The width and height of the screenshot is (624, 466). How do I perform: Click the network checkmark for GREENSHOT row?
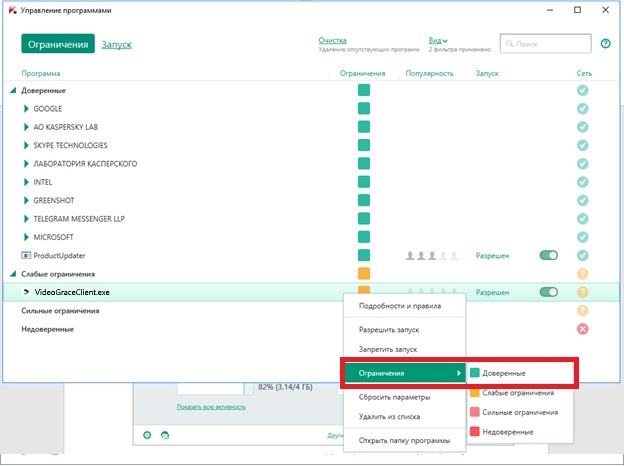pyautogui.click(x=583, y=200)
